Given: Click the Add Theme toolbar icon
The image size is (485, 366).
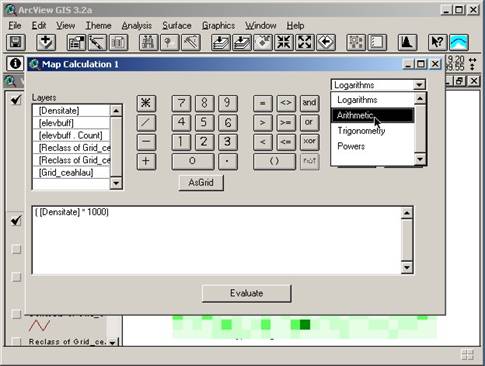Looking at the screenshot, I should pos(46,42).
